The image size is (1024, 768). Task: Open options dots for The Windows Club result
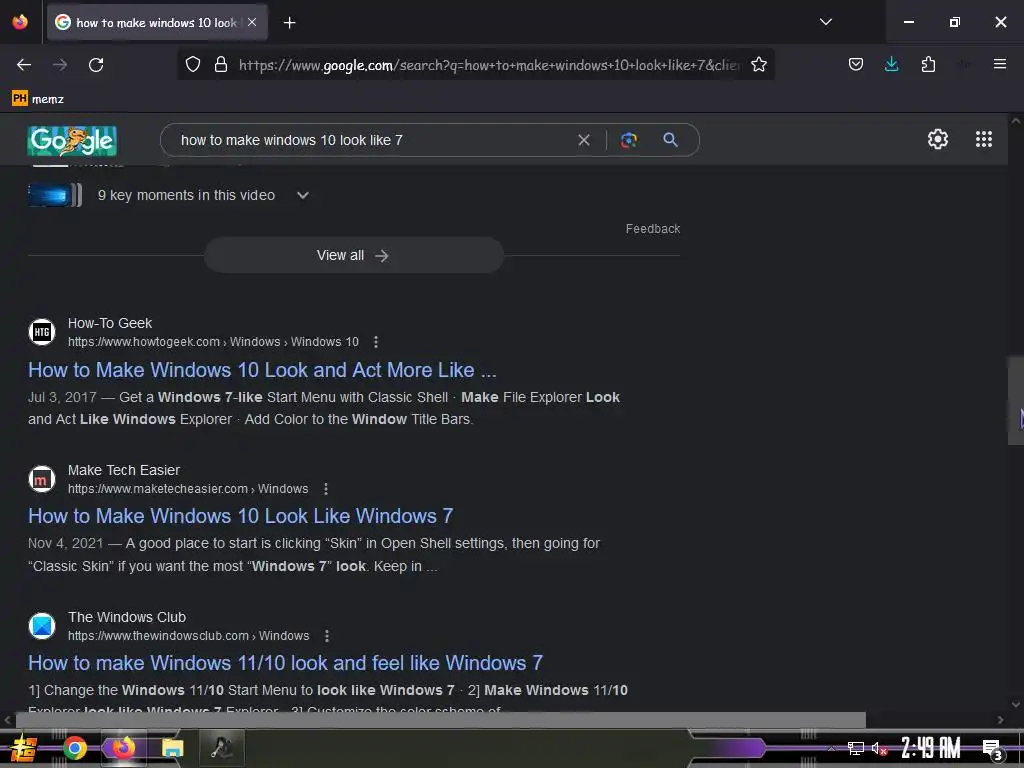click(327, 635)
